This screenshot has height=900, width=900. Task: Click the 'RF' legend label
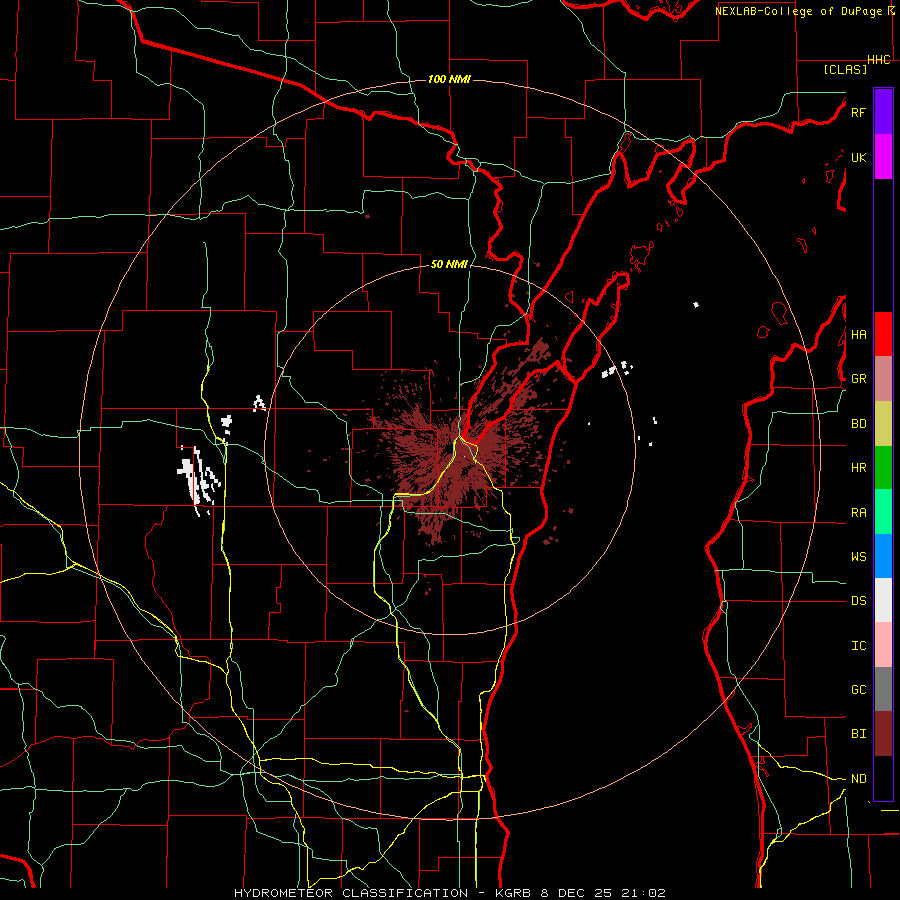click(858, 112)
